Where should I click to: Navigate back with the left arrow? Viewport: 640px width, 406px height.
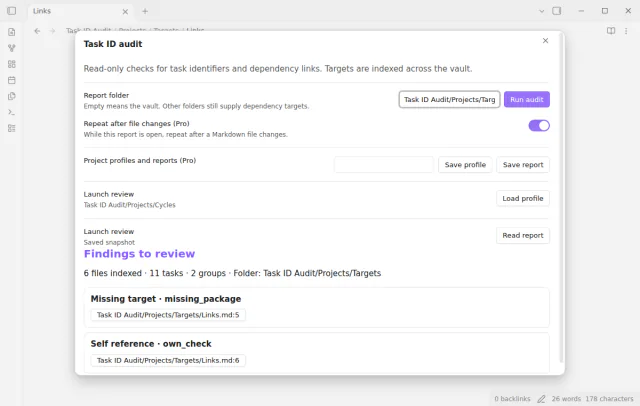[x=37, y=31]
